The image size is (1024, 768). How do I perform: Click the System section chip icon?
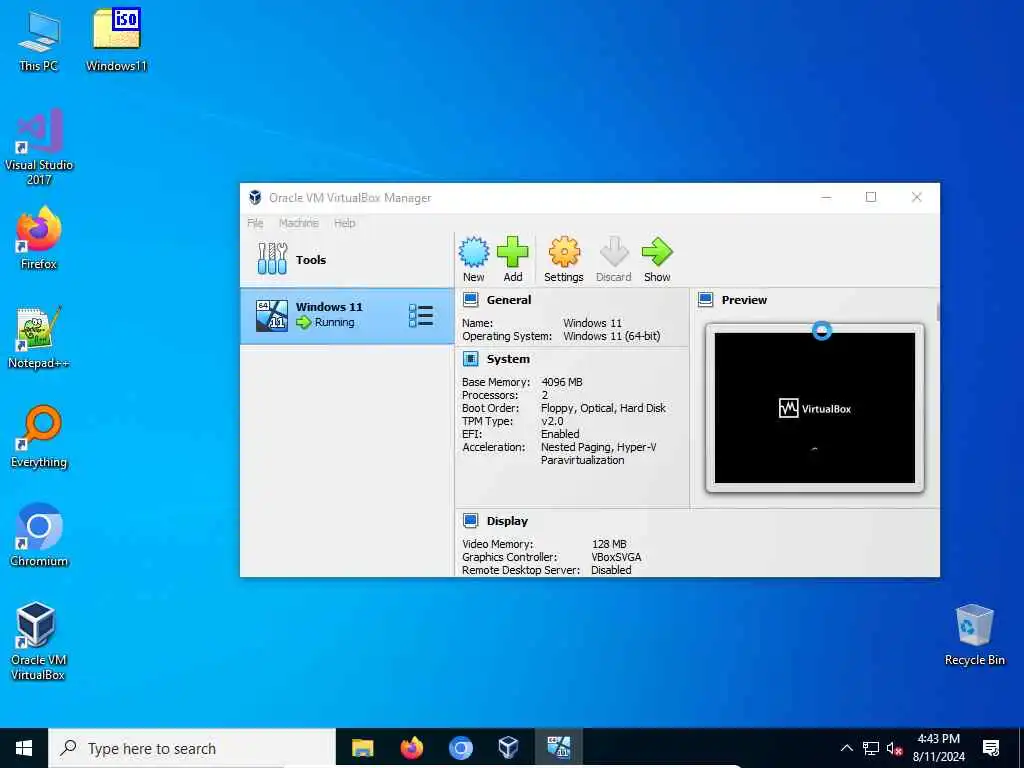(x=470, y=359)
